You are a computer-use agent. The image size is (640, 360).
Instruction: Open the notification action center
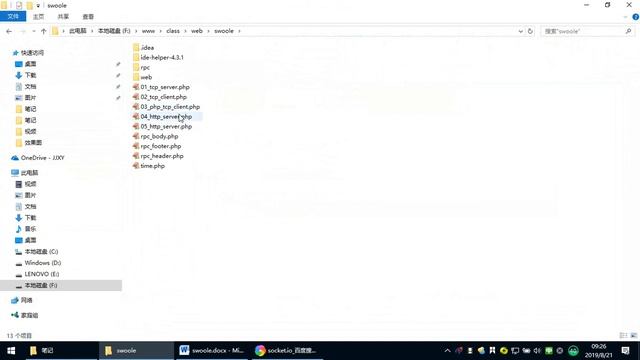point(626,351)
